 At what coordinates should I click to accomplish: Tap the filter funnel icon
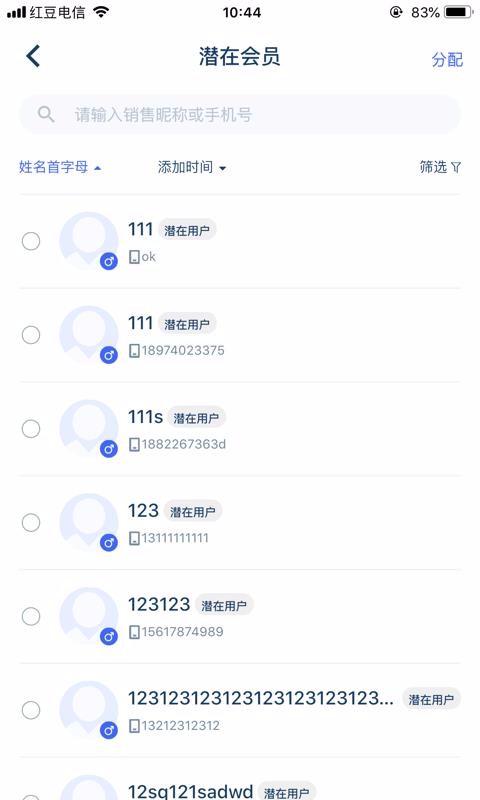click(x=456, y=167)
